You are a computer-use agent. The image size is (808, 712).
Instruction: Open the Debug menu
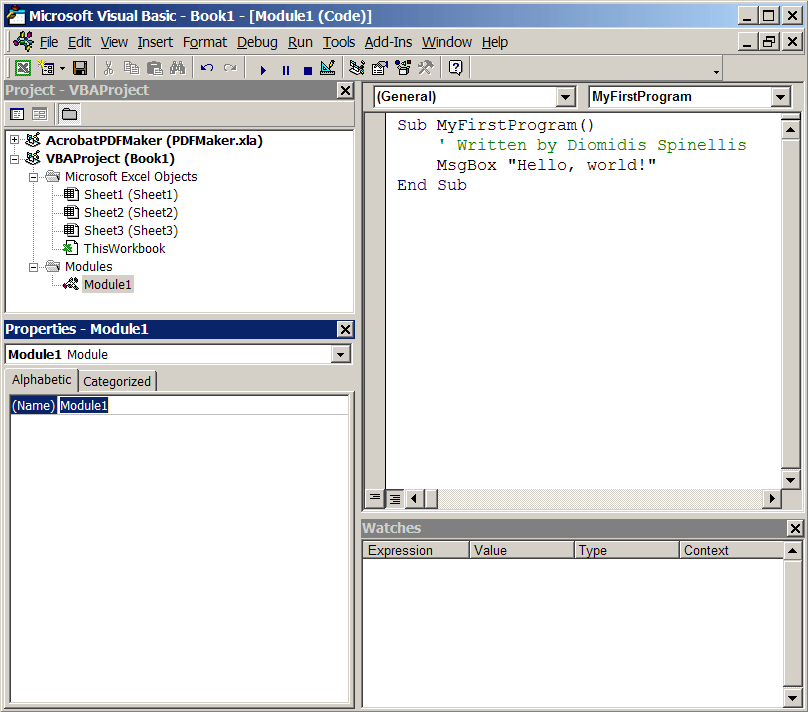point(257,42)
